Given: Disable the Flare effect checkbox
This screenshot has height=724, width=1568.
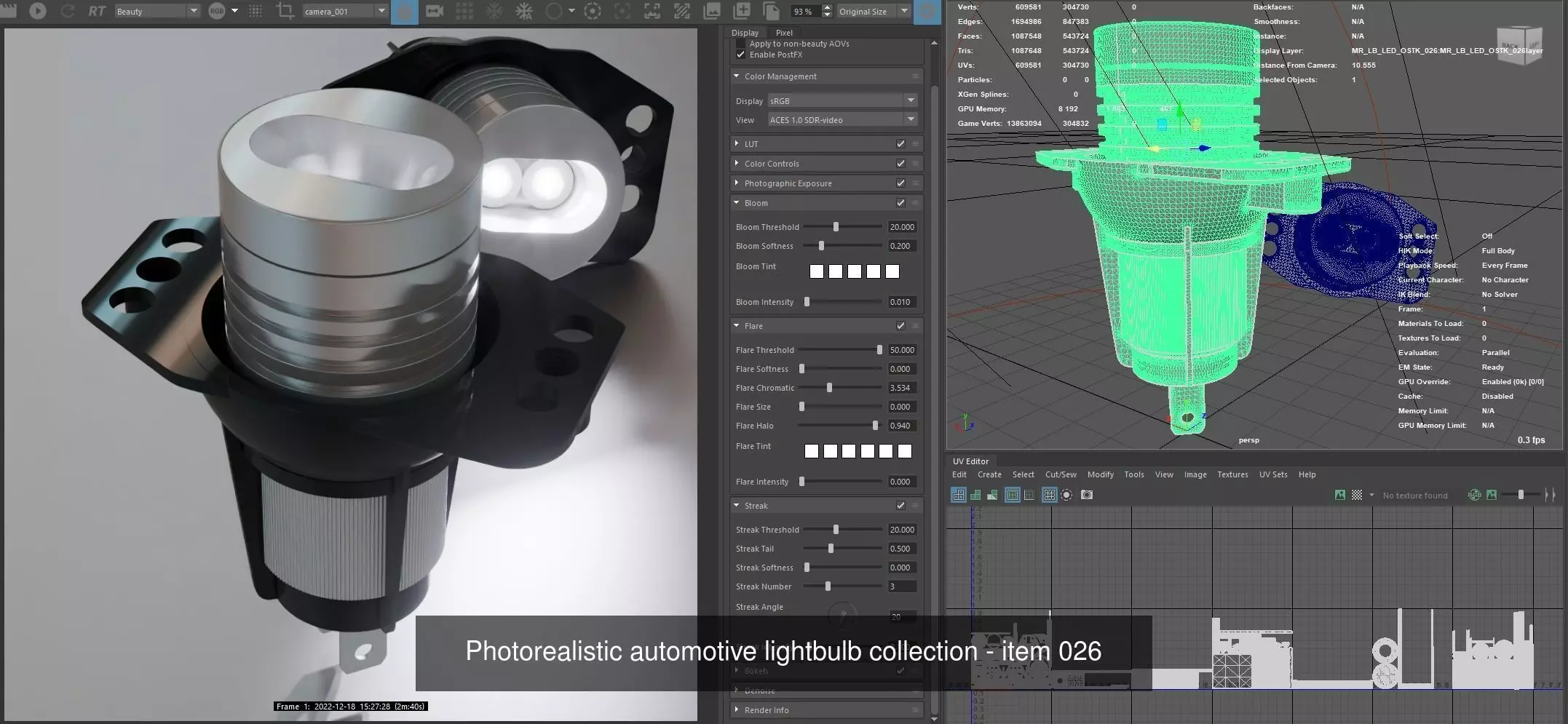Looking at the screenshot, I should tap(900, 326).
